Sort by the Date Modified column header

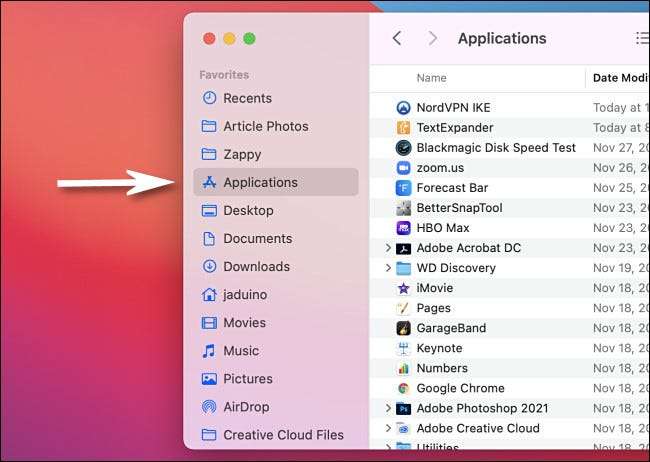[x=621, y=78]
